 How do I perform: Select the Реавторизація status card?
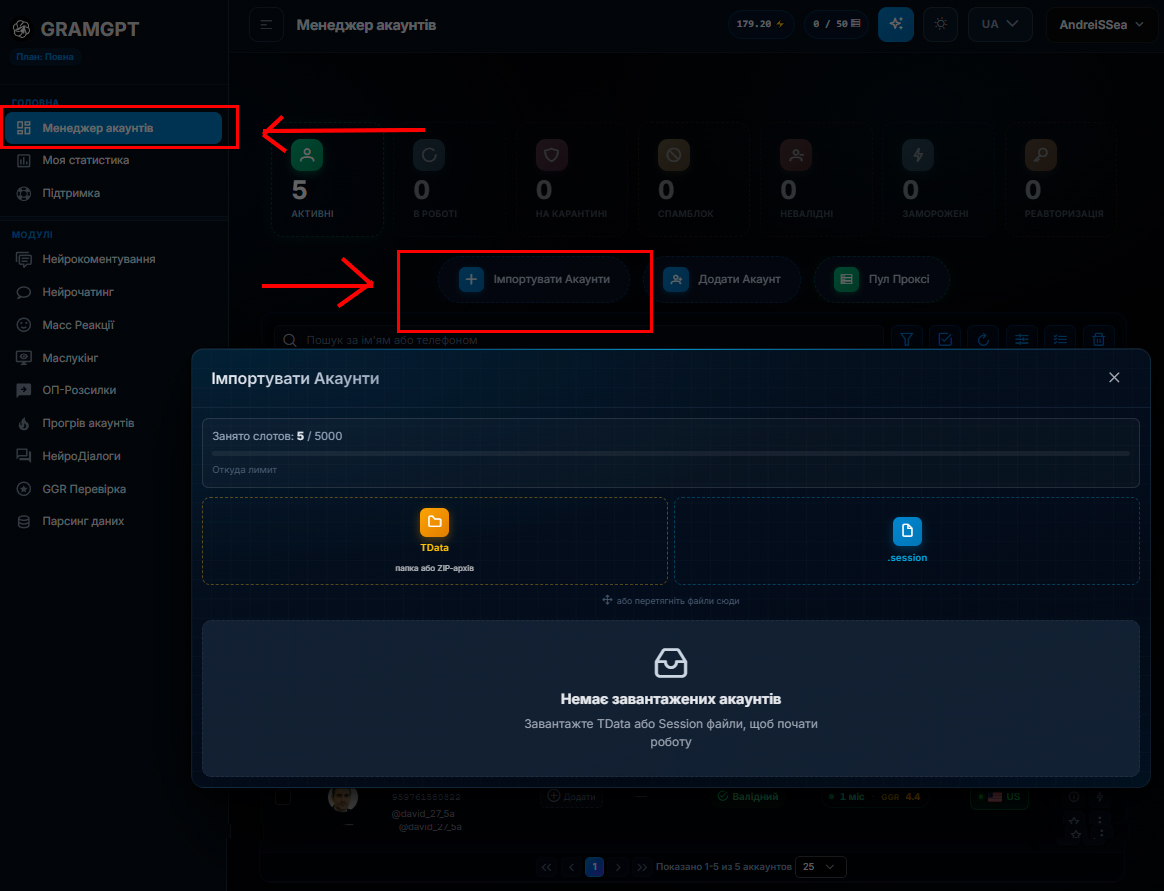click(x=1060, y=180)
